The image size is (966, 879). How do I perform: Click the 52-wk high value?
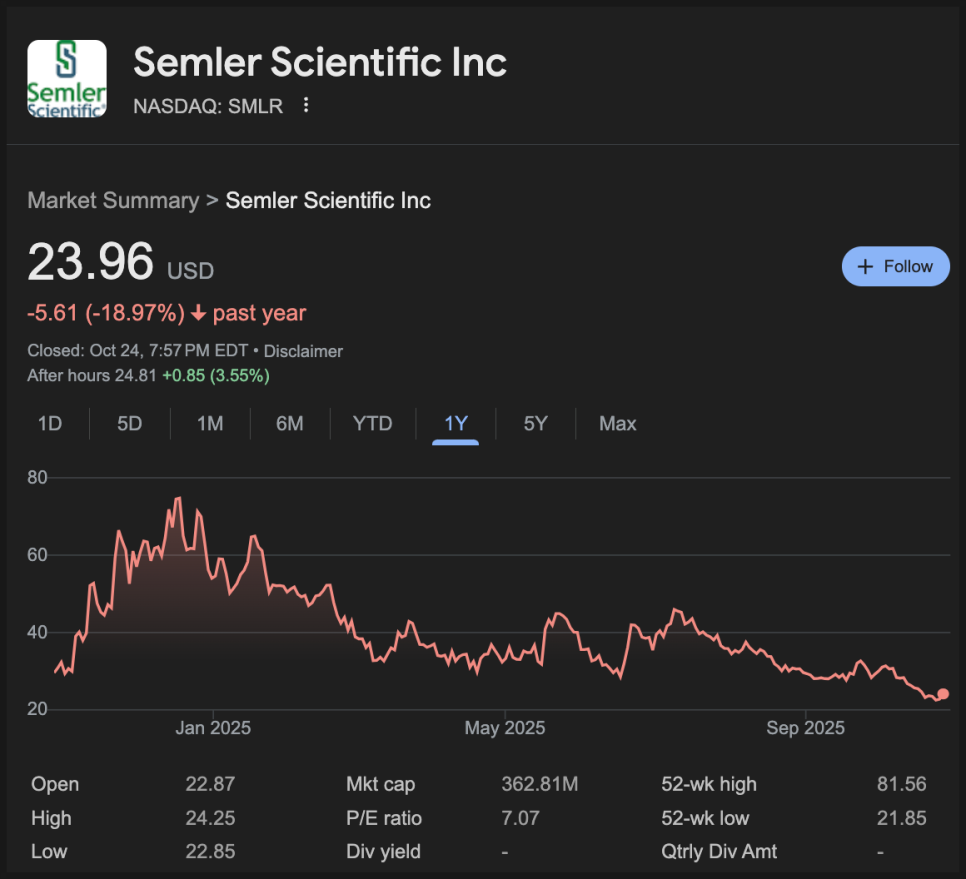click(900, 784)
